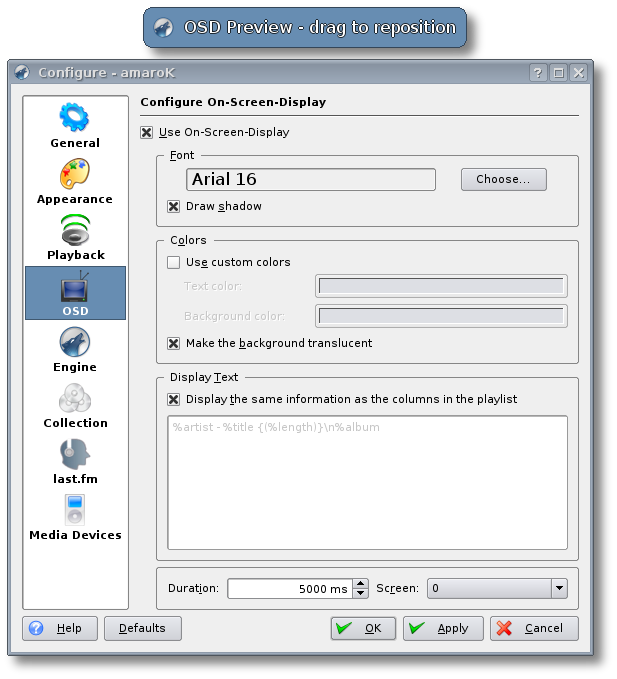
Task: Click the OSD Preview banner
Action: click(x=305, y=27)
